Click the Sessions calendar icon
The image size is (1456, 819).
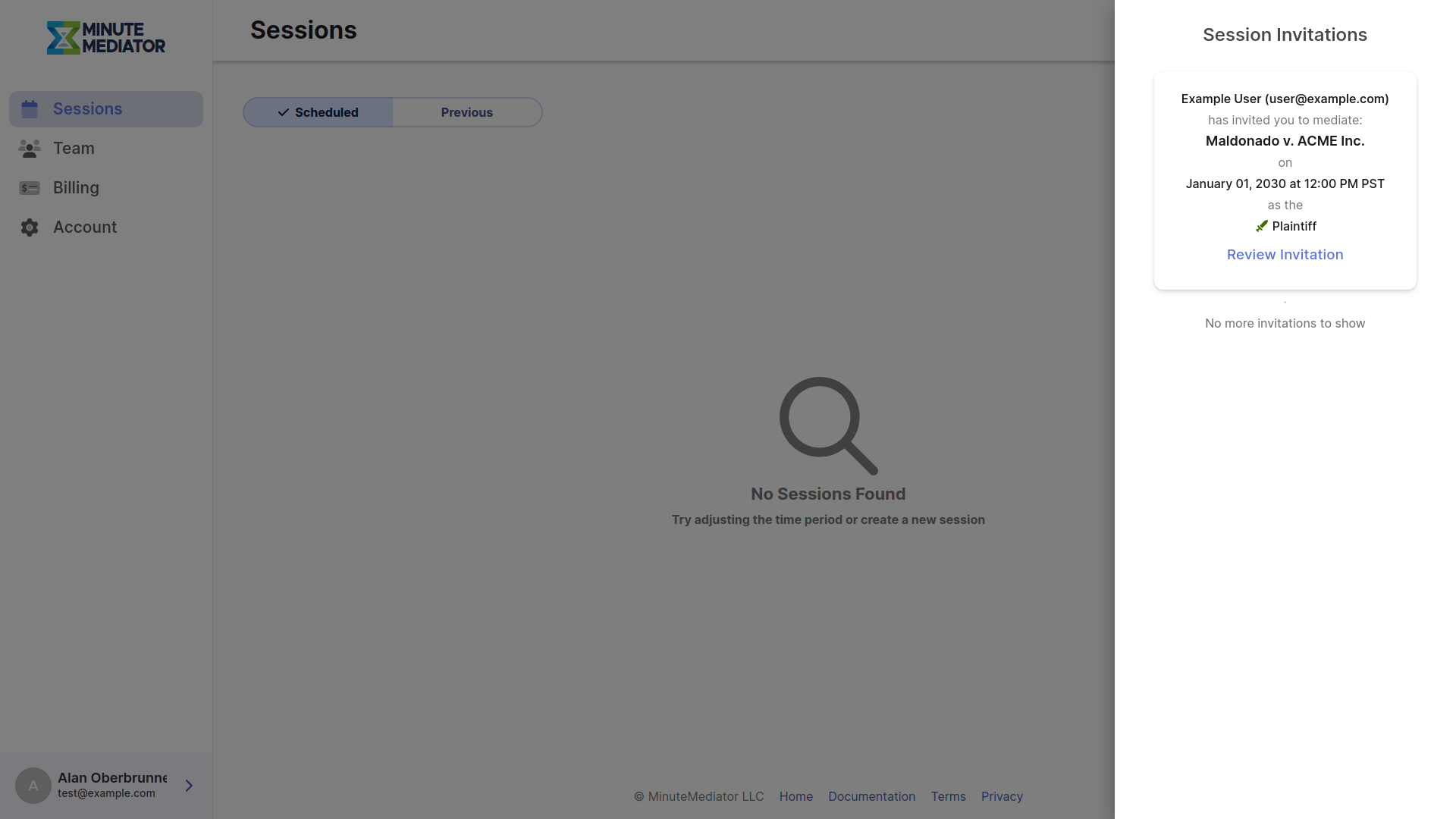point(30,109)
